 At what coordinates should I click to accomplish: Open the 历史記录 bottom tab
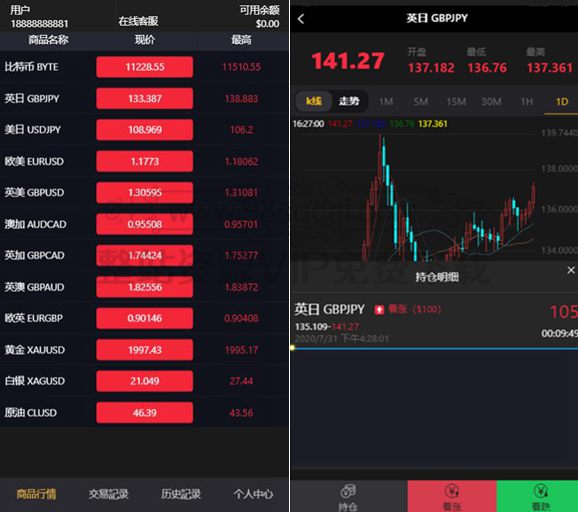tap(181, 494)
